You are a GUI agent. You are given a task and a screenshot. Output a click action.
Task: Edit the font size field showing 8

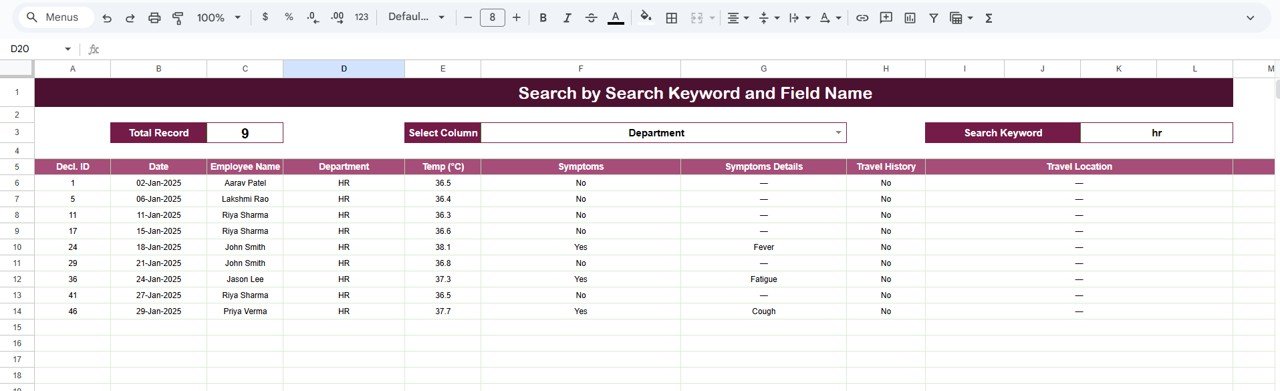[x=492, y=18]
